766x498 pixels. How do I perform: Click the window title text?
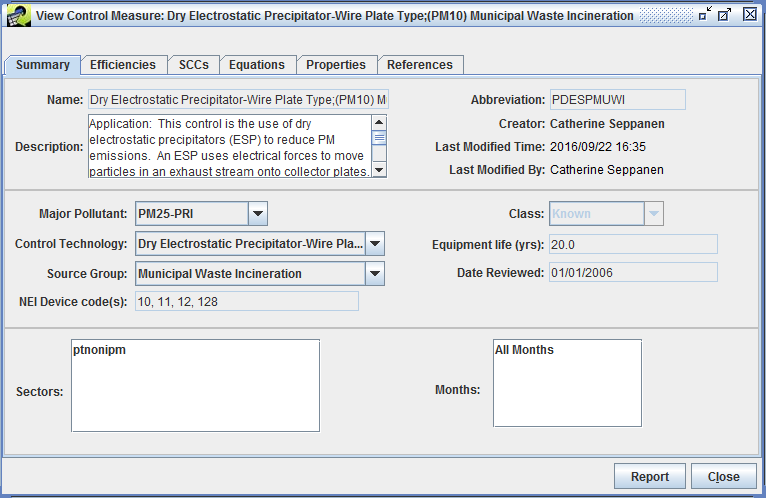(x=335, y=16)
